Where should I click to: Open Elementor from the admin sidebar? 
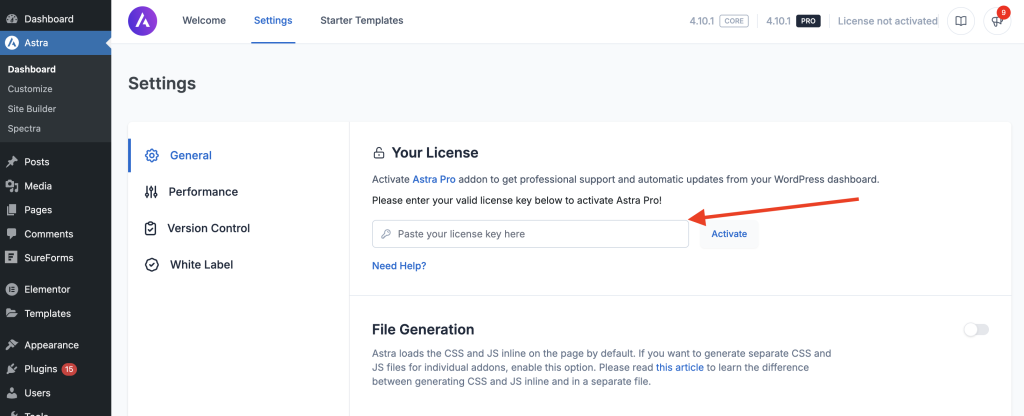tap(47, 289)
